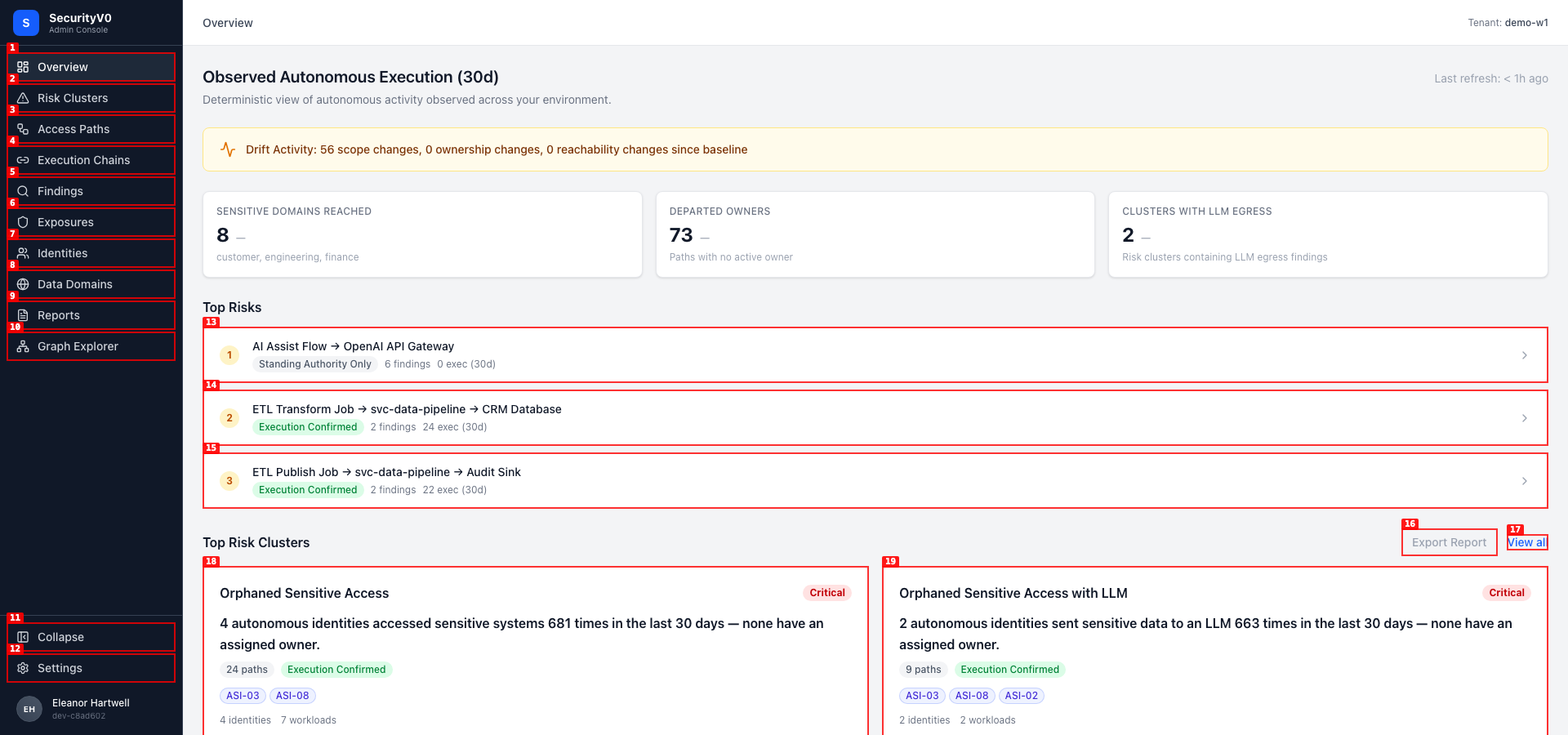The height and width of the screenshot is (735, 1568).
Task: Click the AI Assist Flow risk title
Action: (x=353, y=346)
